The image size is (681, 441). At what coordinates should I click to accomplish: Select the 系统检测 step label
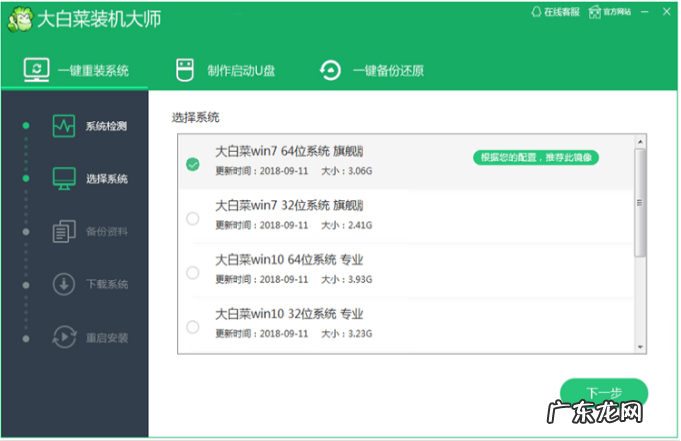(x=106, y=126)
